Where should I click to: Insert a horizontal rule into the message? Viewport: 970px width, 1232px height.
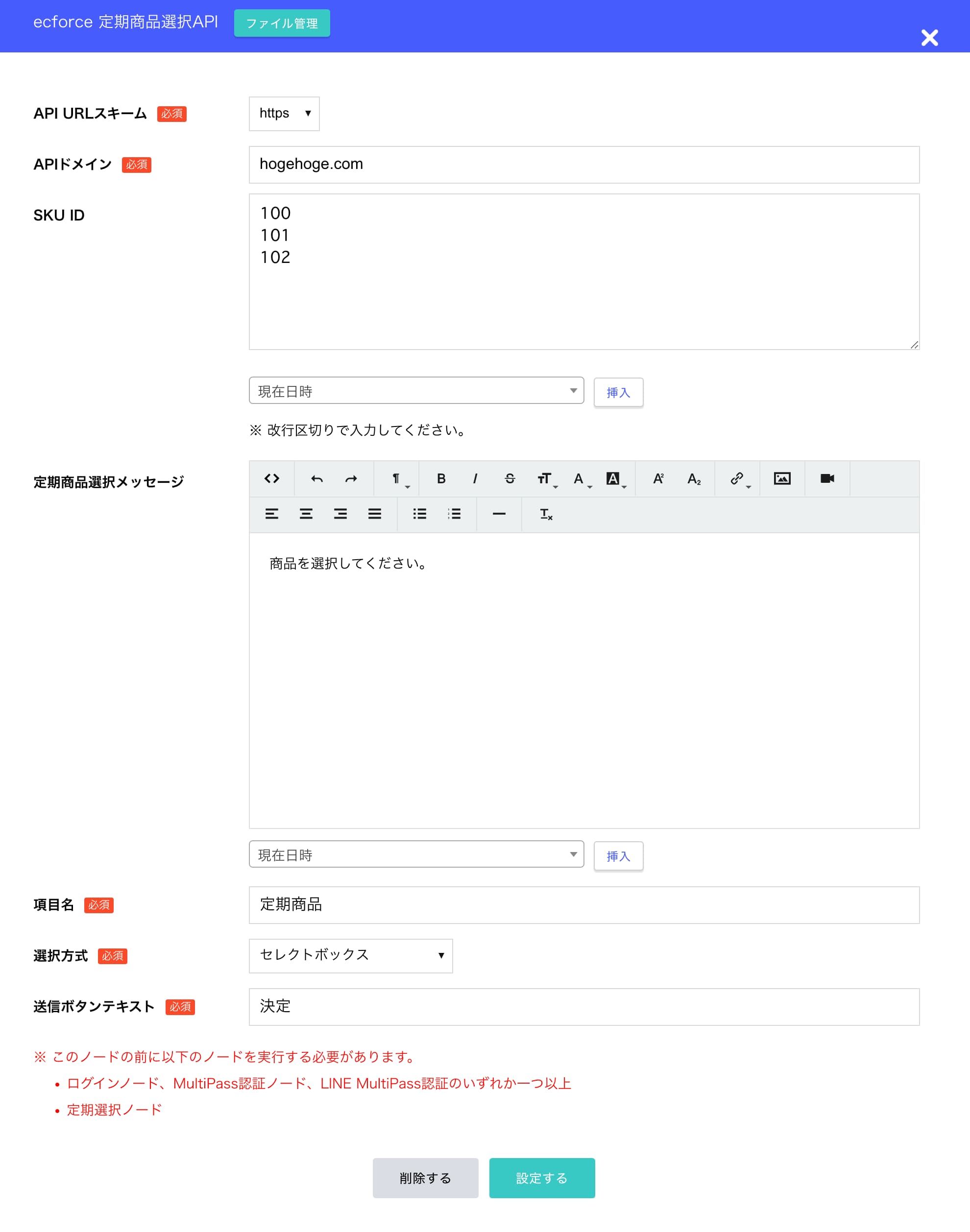tap(499, 514)
